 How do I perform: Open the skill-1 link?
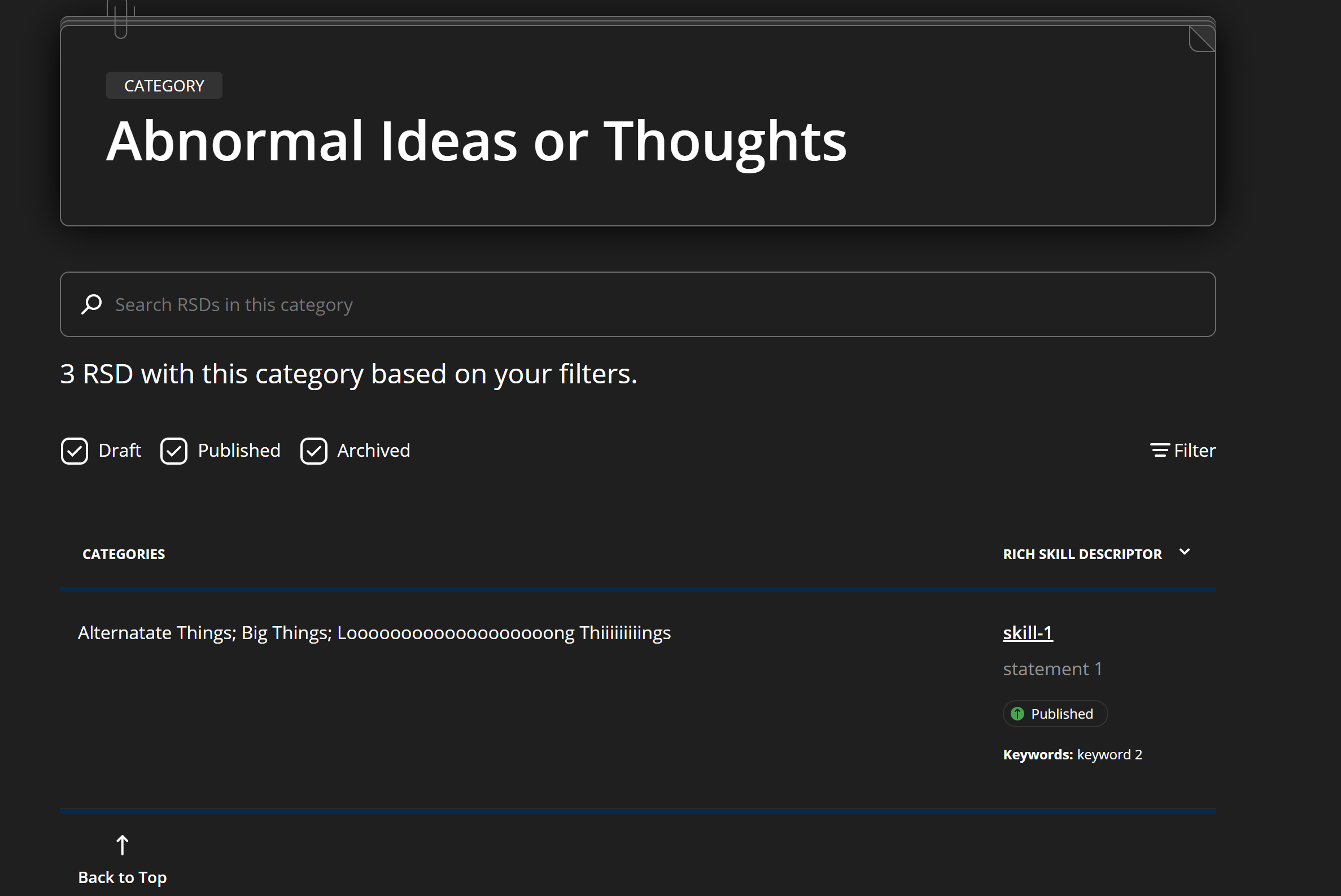[1027, 632]
